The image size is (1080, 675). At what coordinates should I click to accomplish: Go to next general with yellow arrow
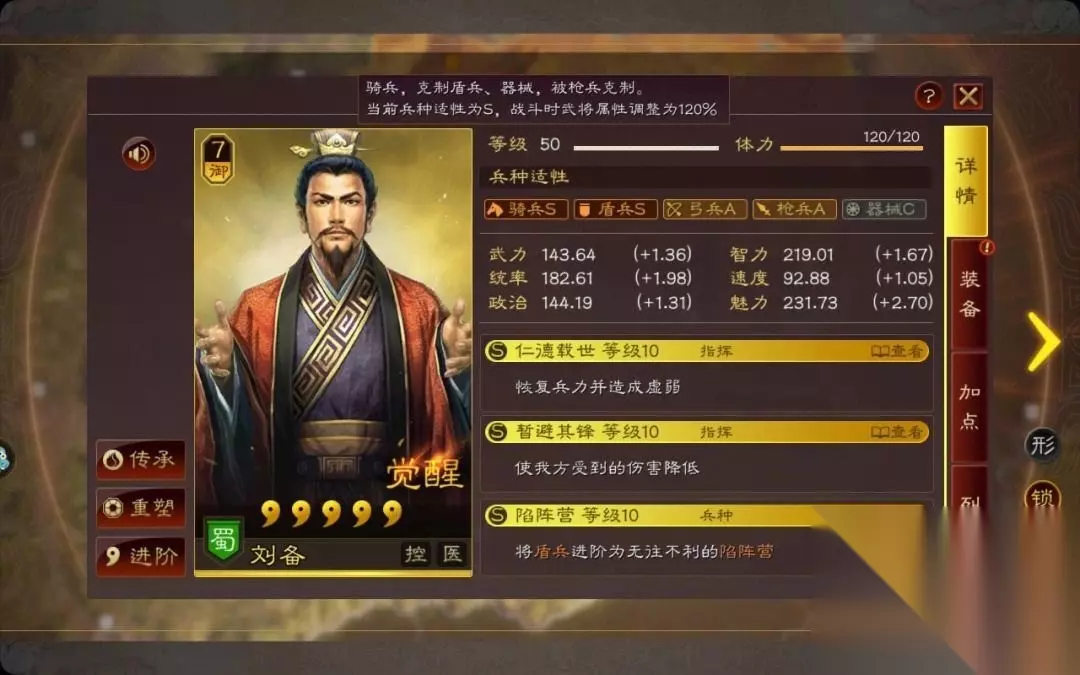tap(1043, 342)
